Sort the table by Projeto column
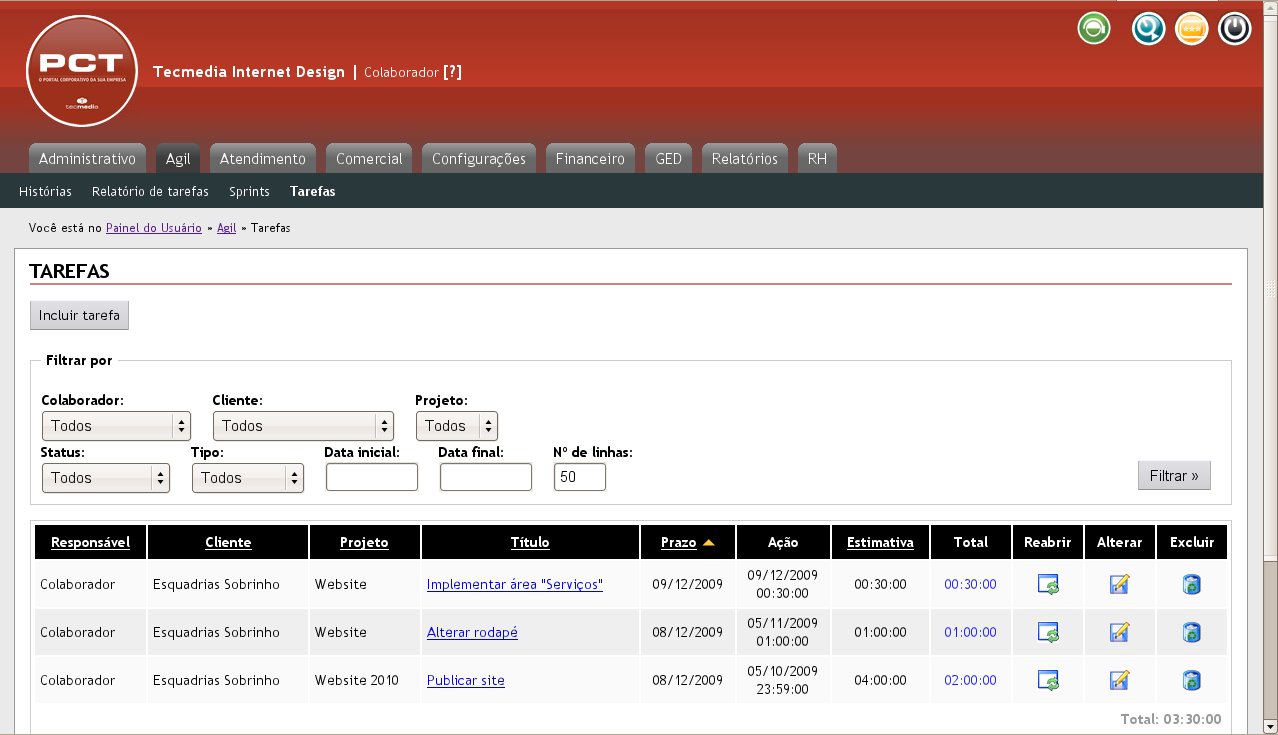Screen dimensions: 1278x735 click(x=364, y=542)
